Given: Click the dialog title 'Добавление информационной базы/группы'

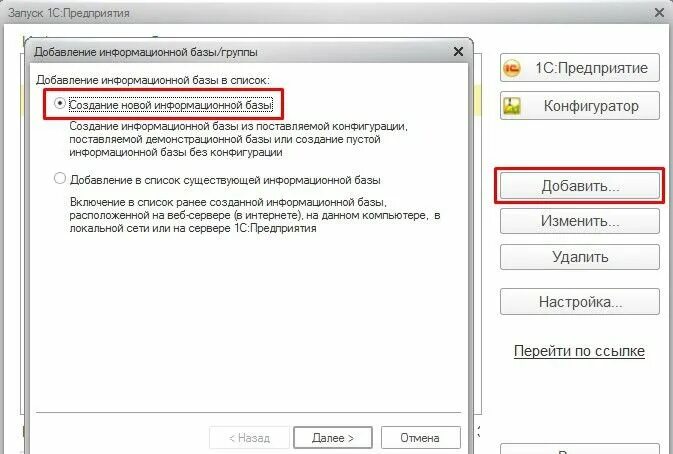Looking at the screenshot, I should [x=146, y=52].
